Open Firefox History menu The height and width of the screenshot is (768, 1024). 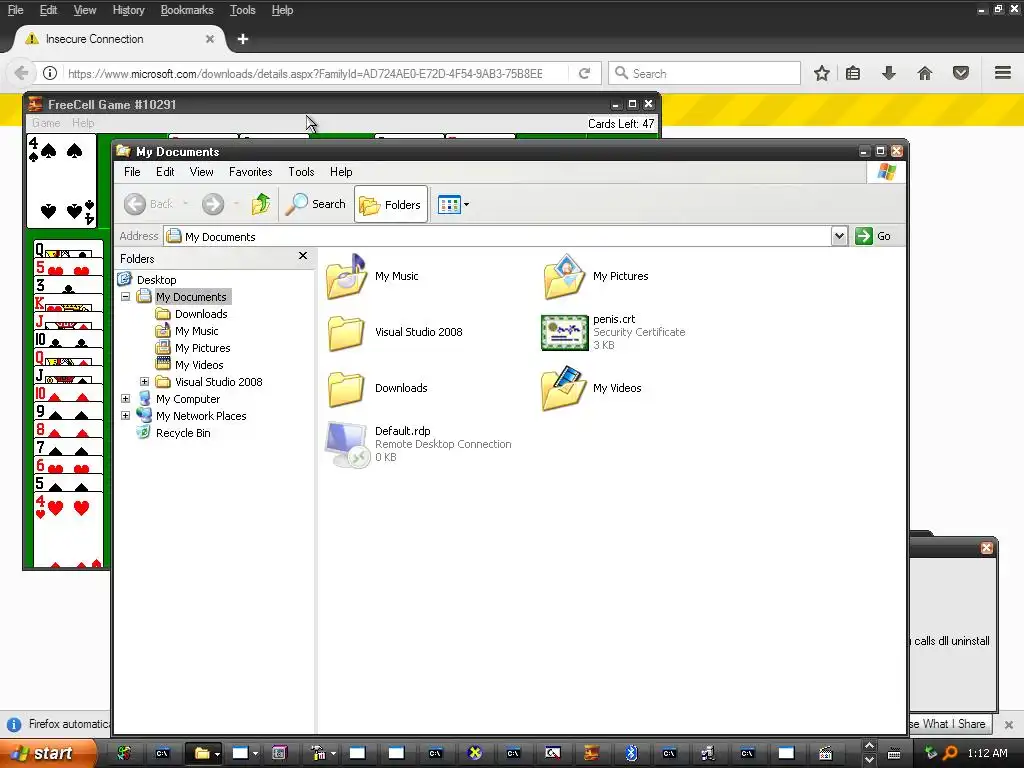128,10
